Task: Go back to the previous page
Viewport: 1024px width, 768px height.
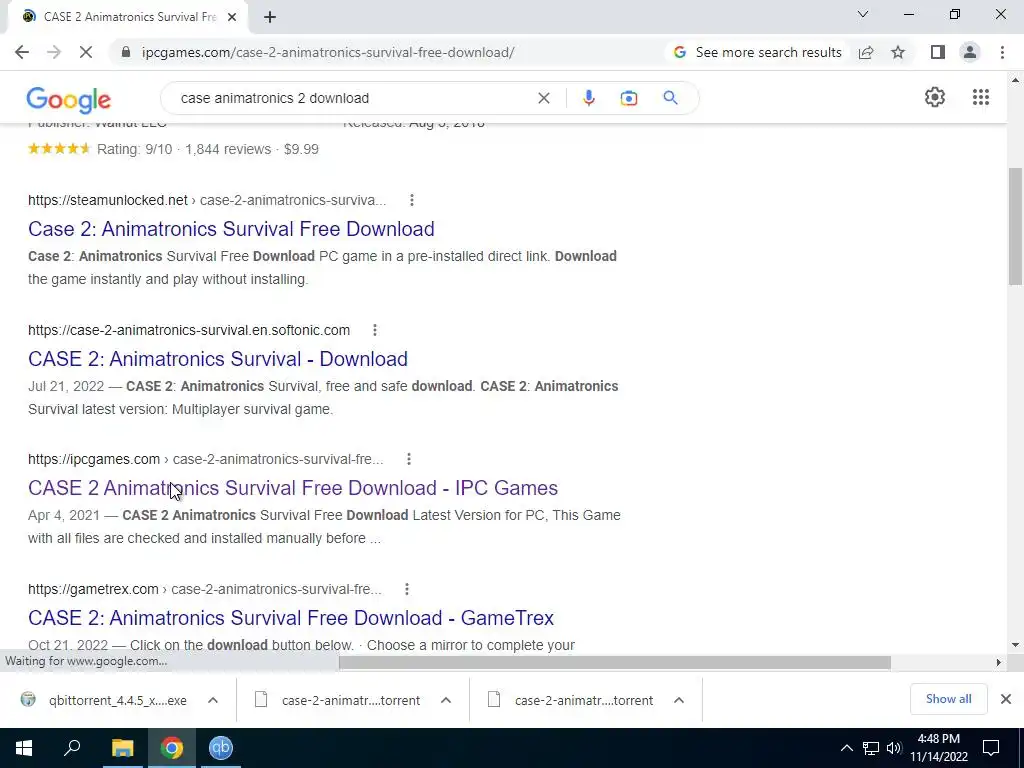Action: coord(22,52)
